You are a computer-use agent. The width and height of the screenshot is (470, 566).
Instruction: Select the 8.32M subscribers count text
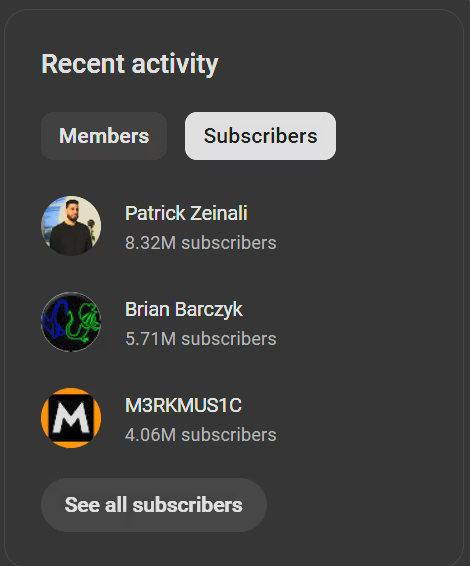pyautogui.click(x=201, y=243)
